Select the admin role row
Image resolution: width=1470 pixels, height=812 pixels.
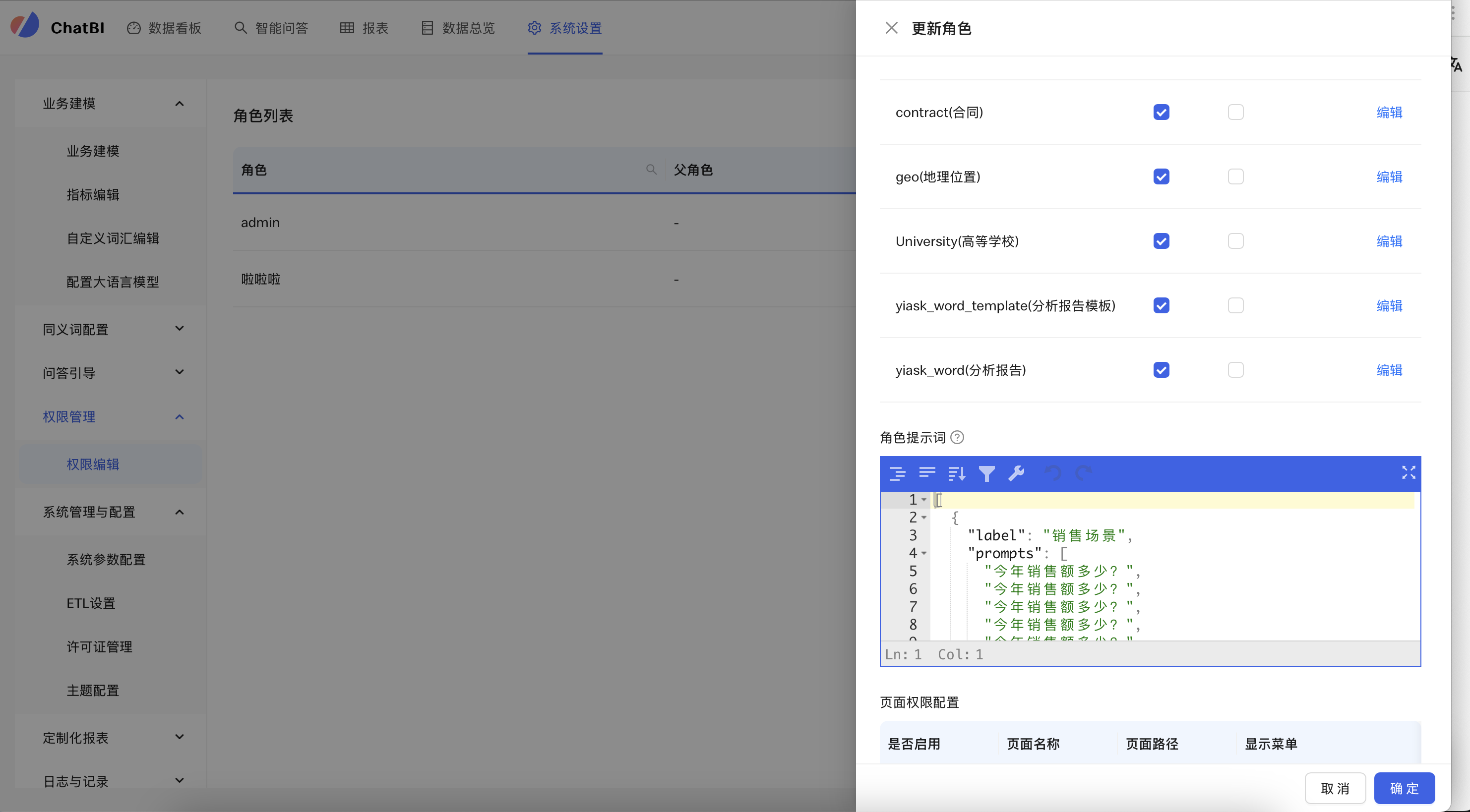click(x=260, y=223)
